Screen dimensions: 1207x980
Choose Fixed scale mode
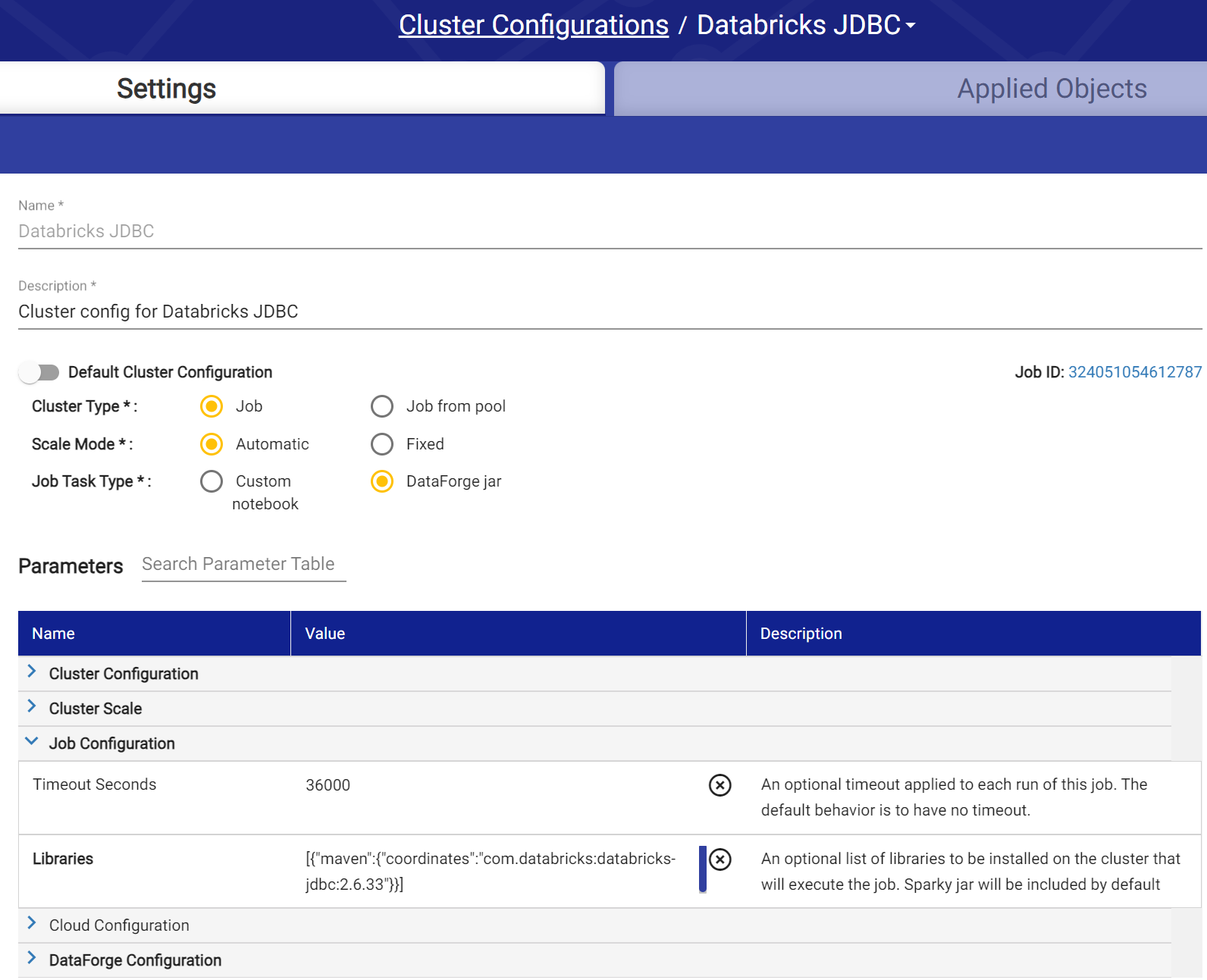(x=382, y=444)
